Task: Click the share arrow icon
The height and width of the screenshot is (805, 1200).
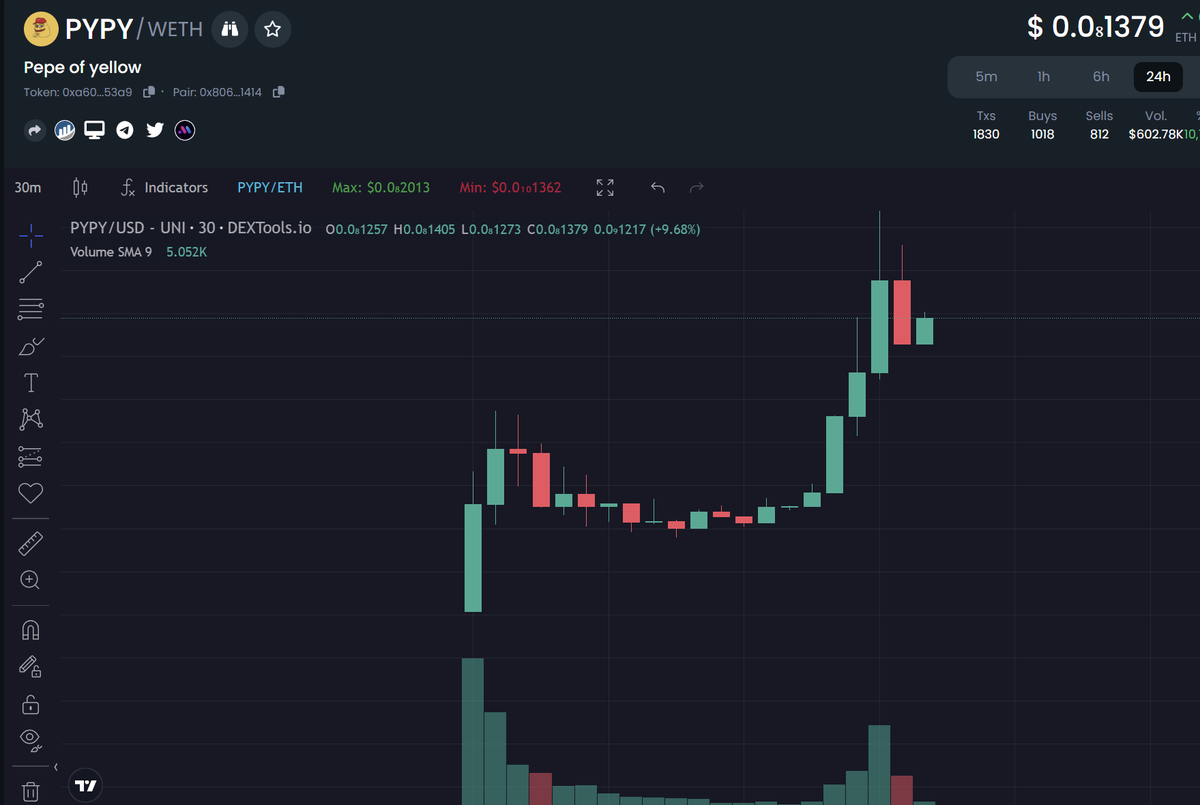Action: point(35,130)
